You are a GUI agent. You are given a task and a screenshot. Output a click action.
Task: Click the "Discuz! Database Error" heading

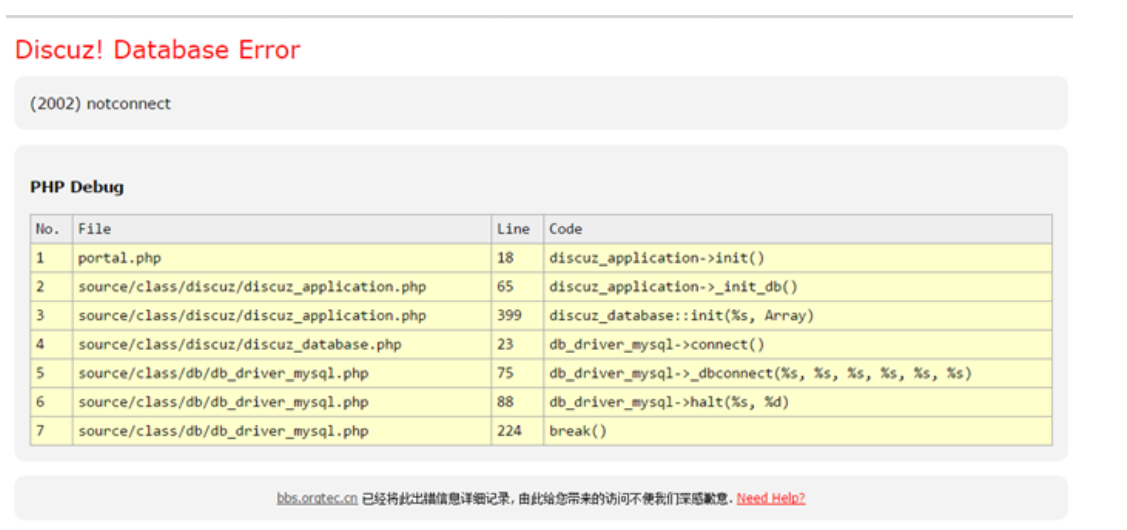157,50
